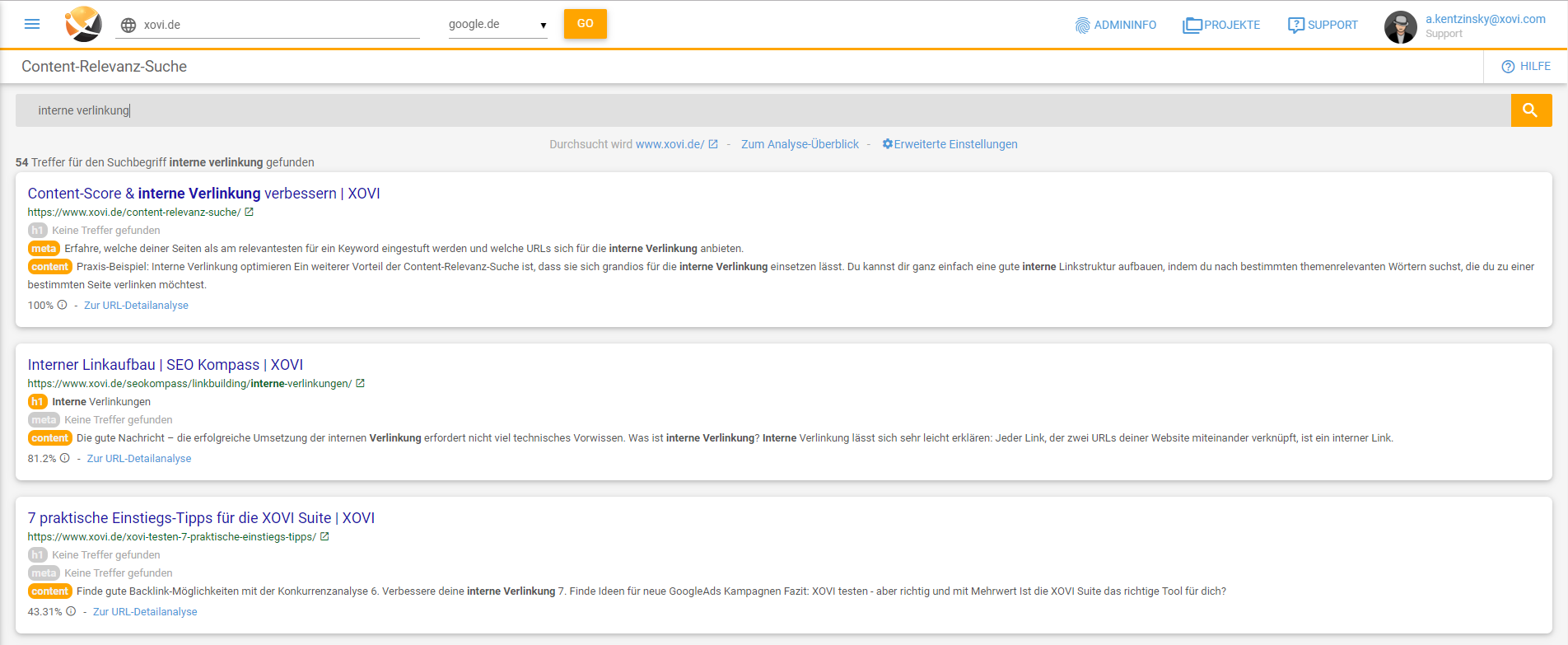1568x645 pixels.
Task: Open result 'Interner Linkaufbau | SEO Kompass | XOVI'
Action: tap(166, 365)
